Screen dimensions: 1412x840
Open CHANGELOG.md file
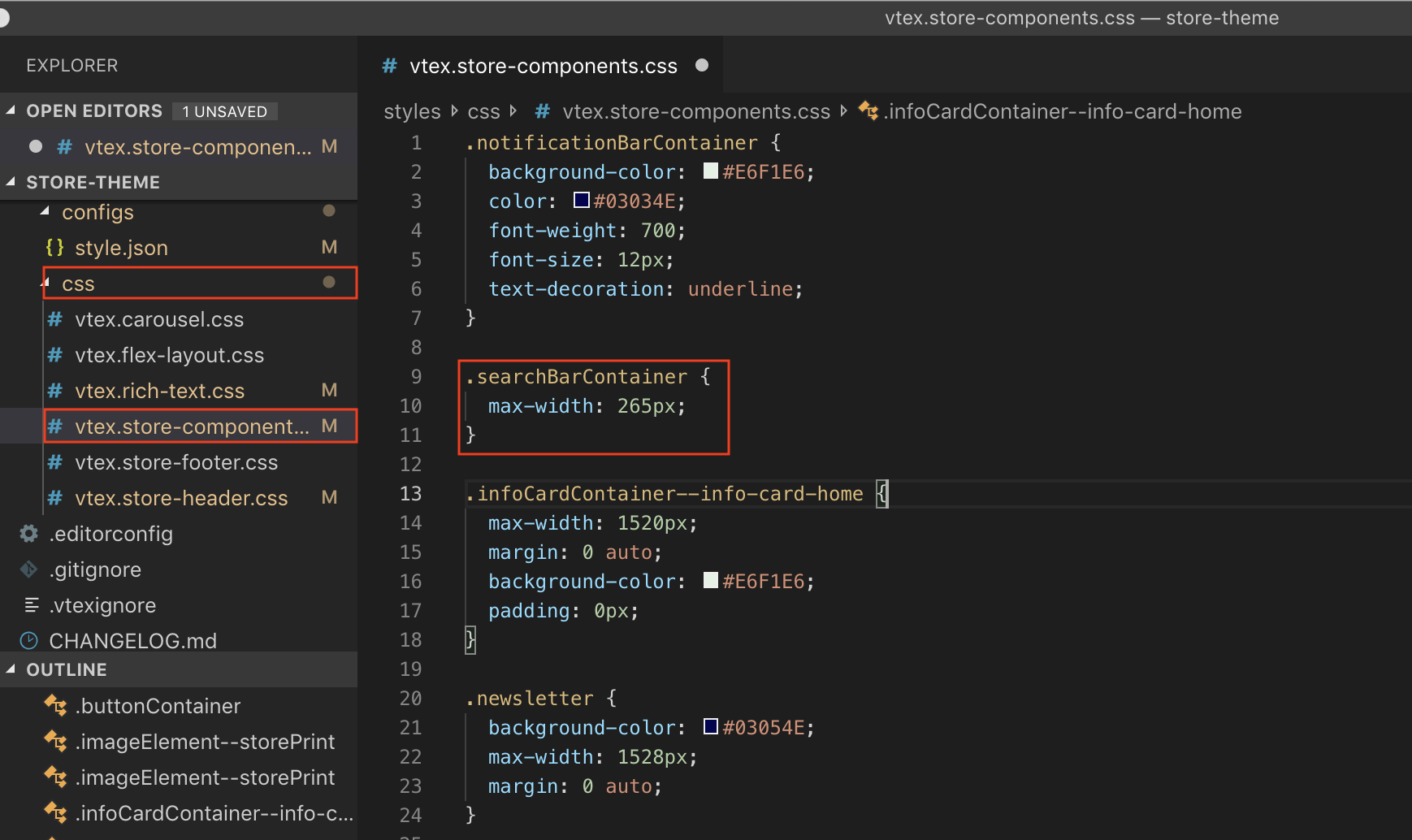pos(132,641)
